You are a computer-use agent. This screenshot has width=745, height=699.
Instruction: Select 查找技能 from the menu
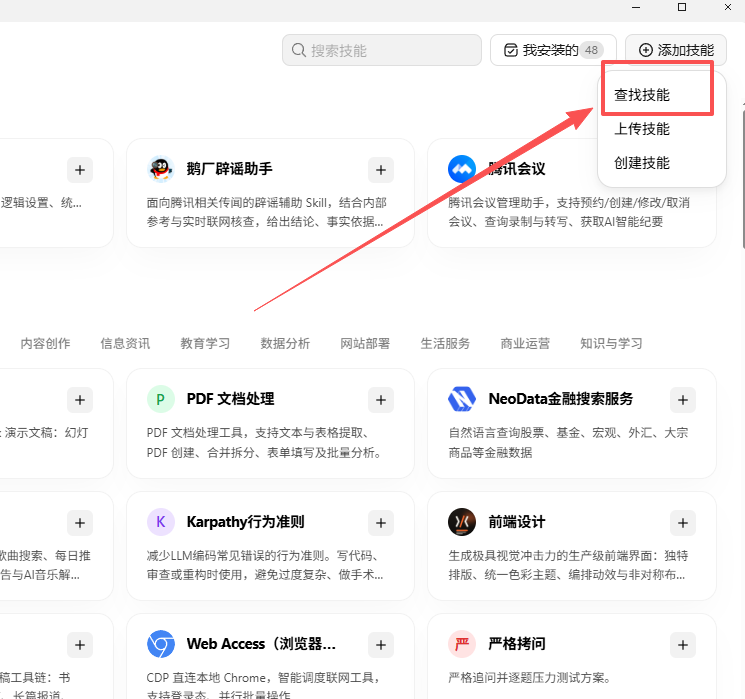(641, 95)
